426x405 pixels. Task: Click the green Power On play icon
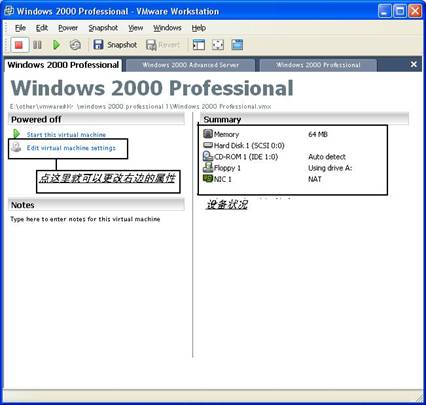[56, 45]
